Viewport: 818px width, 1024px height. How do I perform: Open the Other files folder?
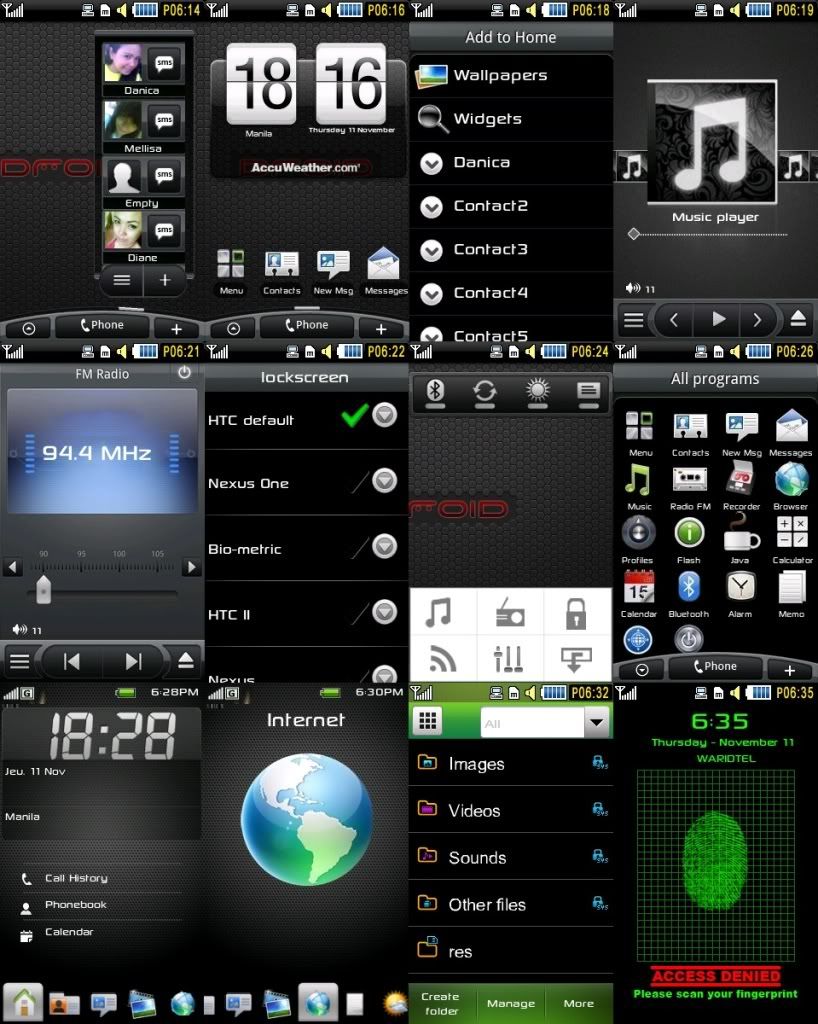(x=511, y=904)
